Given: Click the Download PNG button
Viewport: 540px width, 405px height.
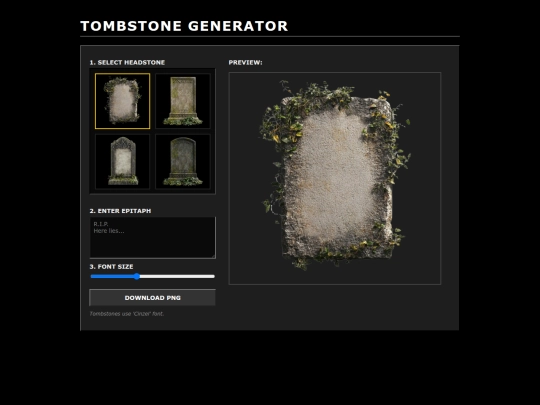Looking at the screenshot, I should click(x=153, y=298).
